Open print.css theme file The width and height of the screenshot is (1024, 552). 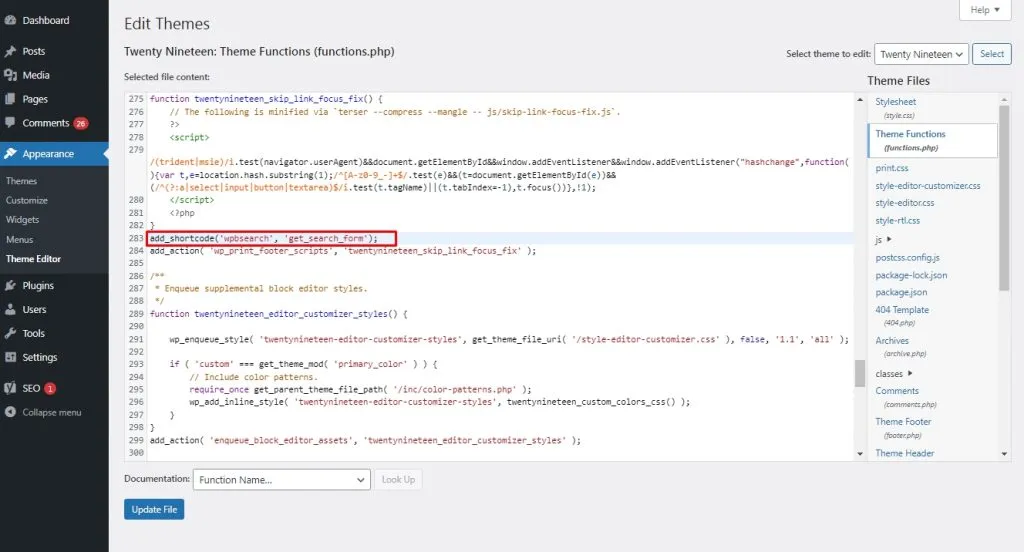[891, 168]
